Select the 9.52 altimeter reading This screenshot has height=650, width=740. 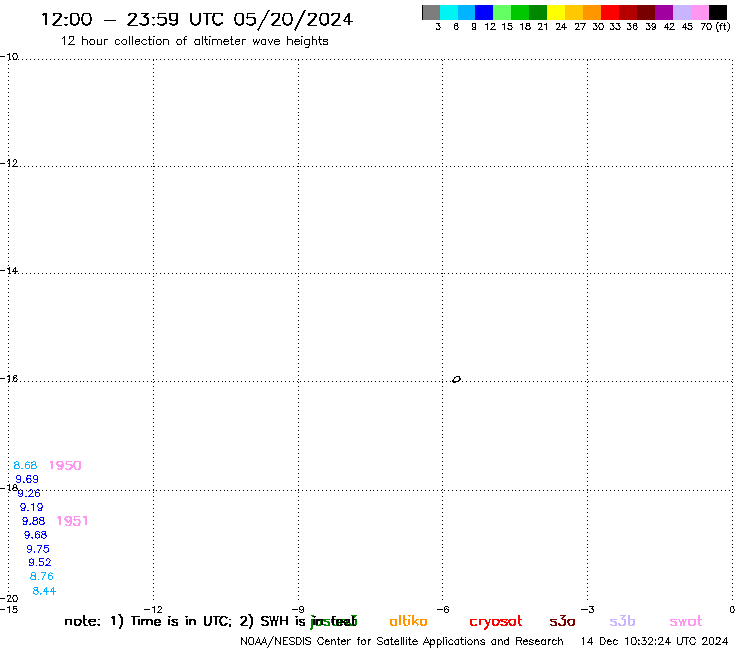click(x=40, y=562)
